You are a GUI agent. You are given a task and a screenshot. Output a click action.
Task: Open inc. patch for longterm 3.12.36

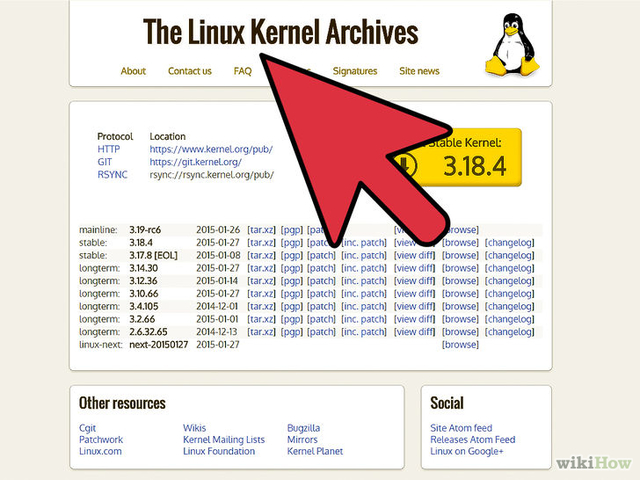(364, 281)
